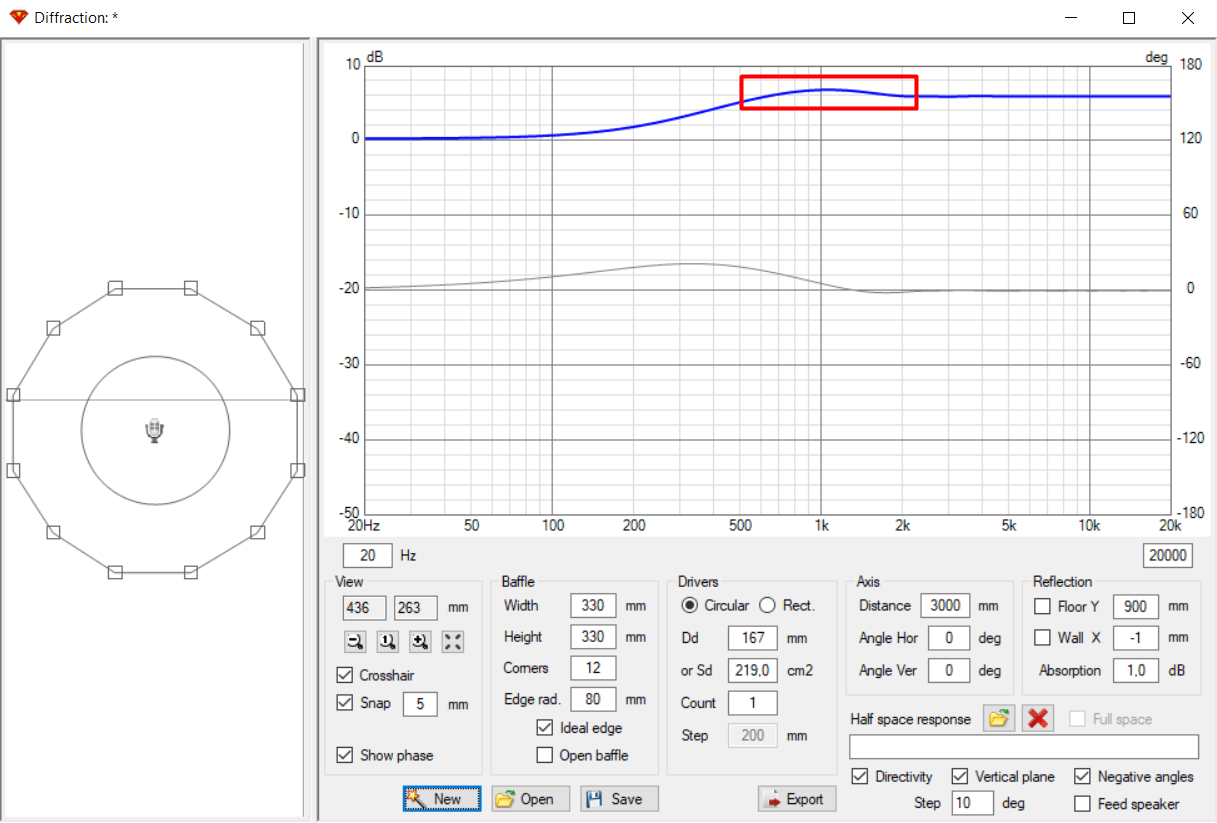Zoom out the baffle view
The height and width of the screenshot is (823, 1217).
tap(354, 642)
